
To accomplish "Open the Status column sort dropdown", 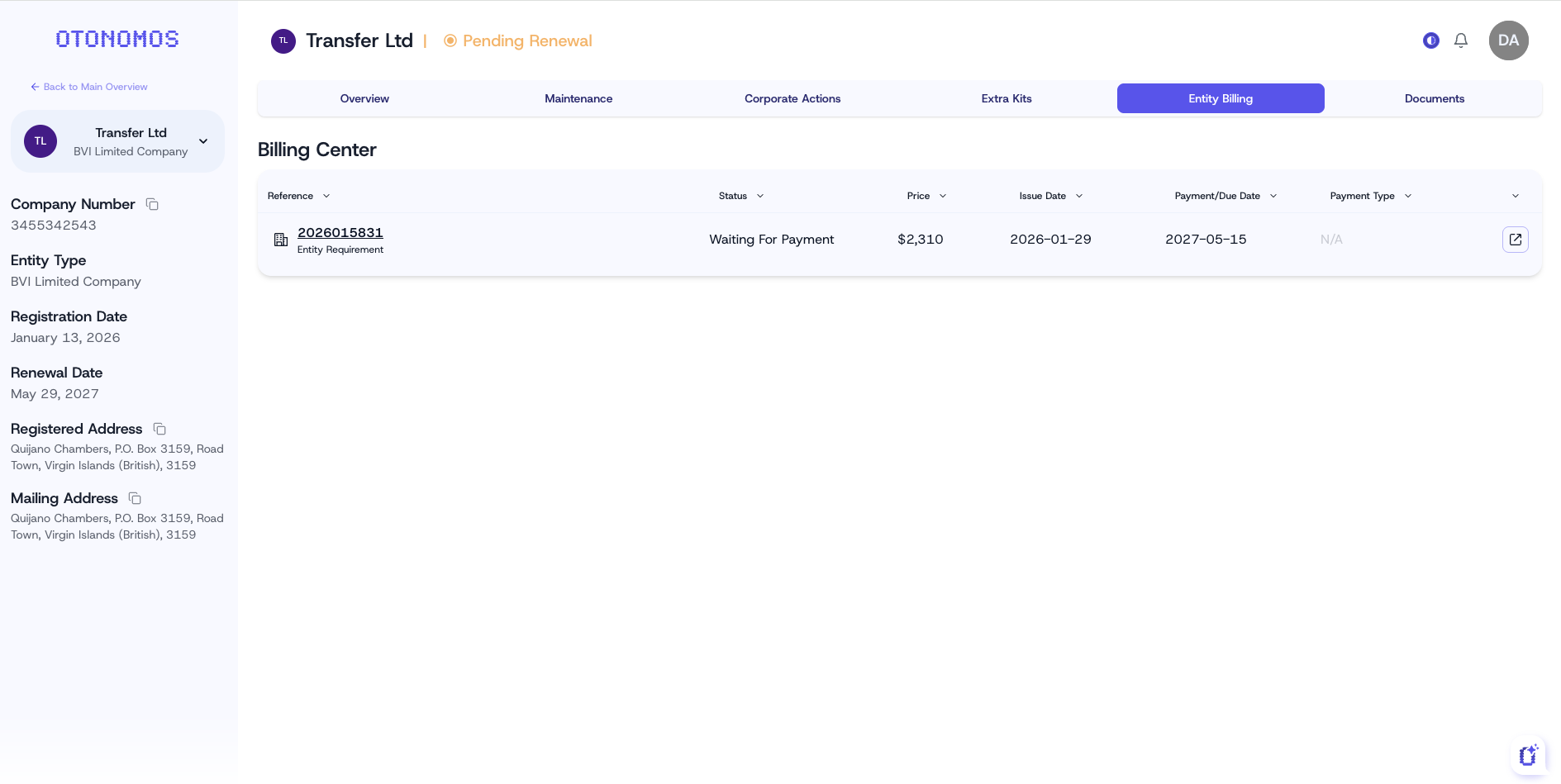I will 760,196.
